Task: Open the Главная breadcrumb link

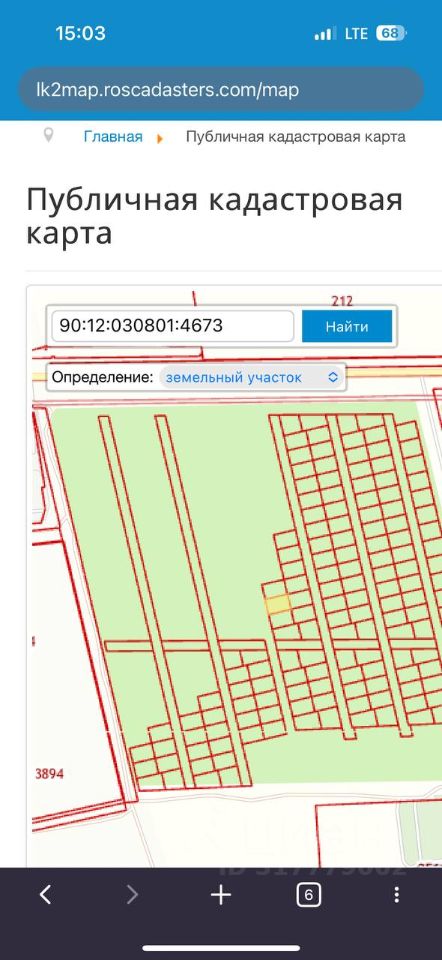Action: pyautogui.click(x=113, y=136)
